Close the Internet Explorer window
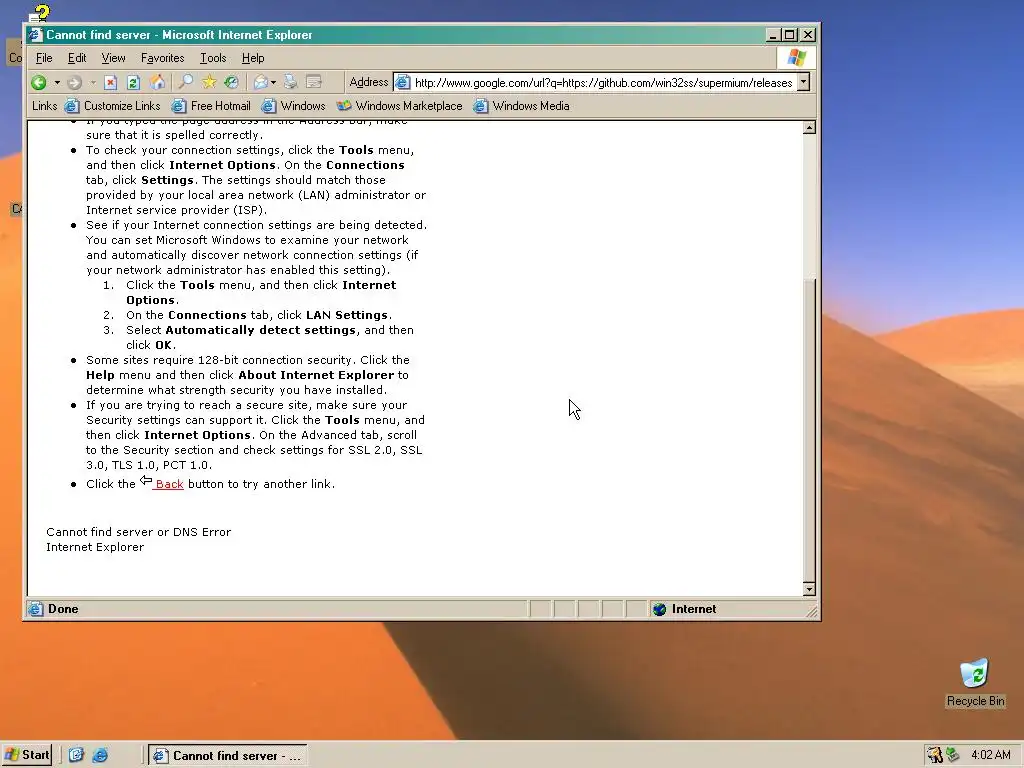Screen dimensions: 1024x768 coord(808,35)
